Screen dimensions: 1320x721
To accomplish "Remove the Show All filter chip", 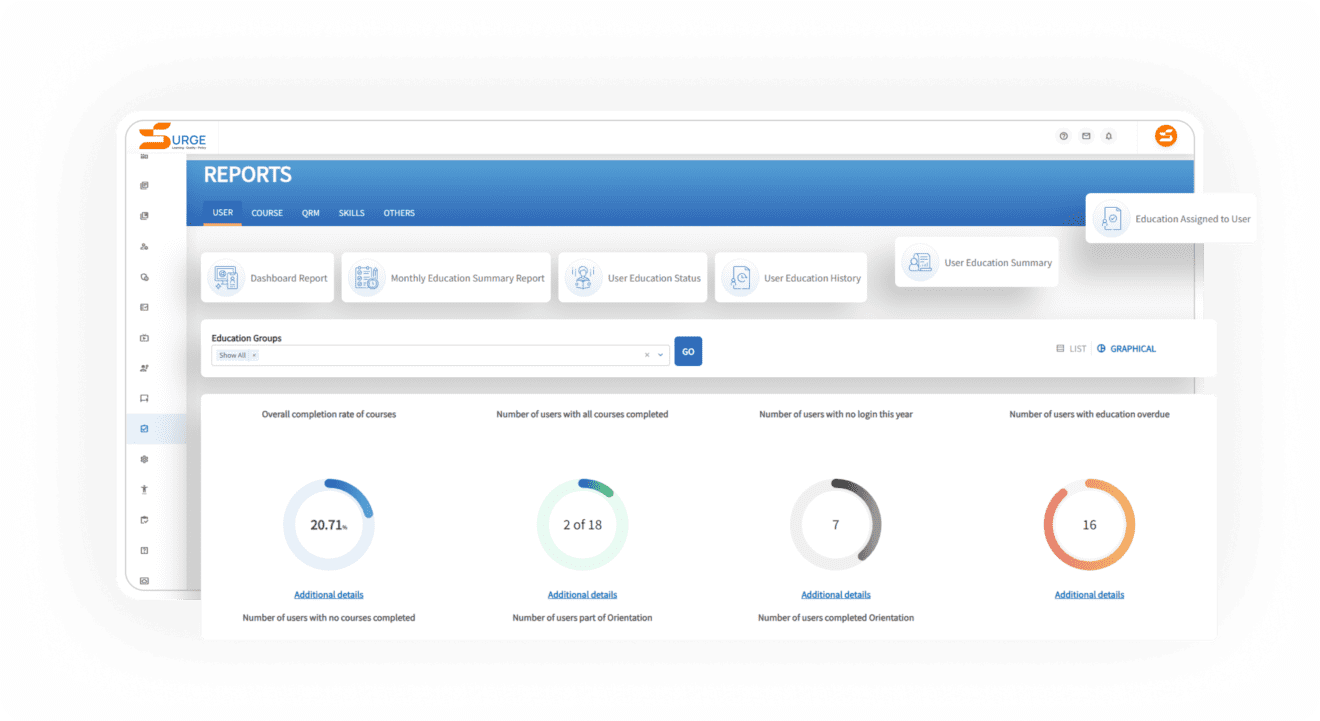I will pyautogui.click(x=254, y=355).
